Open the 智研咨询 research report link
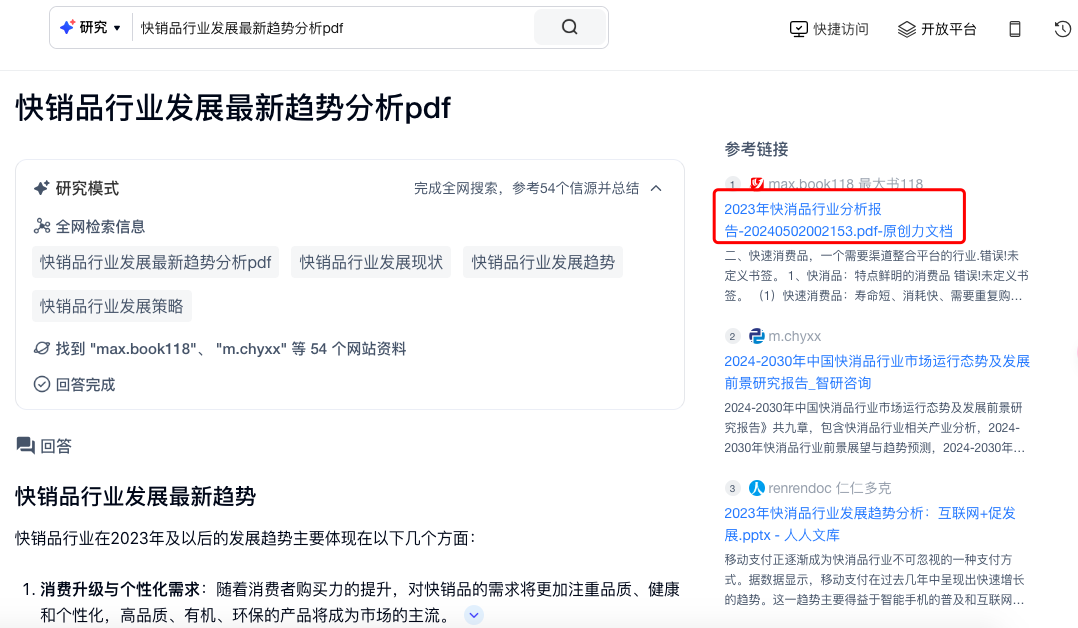Viewport: 1078px width, 628px height. click(874, 373)
